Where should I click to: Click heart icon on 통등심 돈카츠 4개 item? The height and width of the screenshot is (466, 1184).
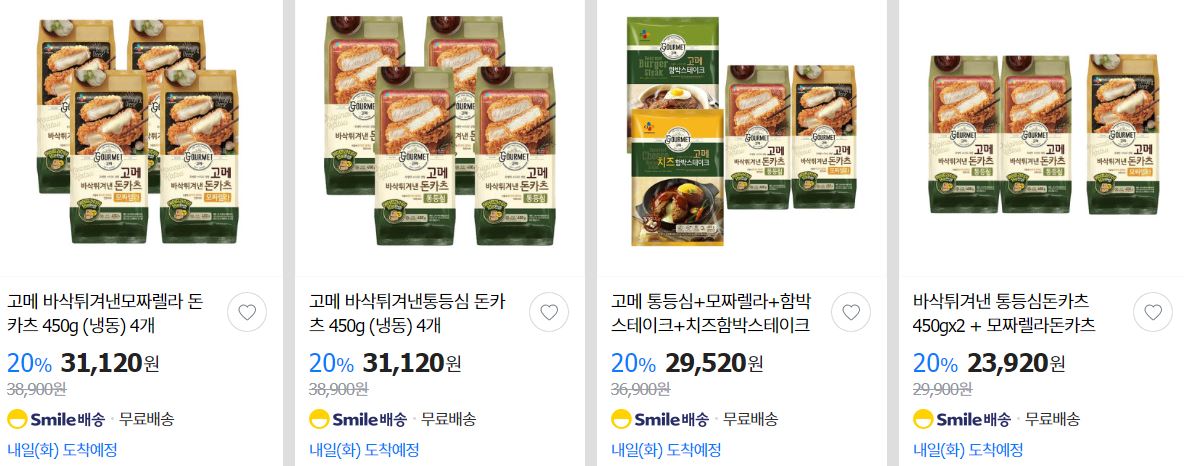(549, 312)
